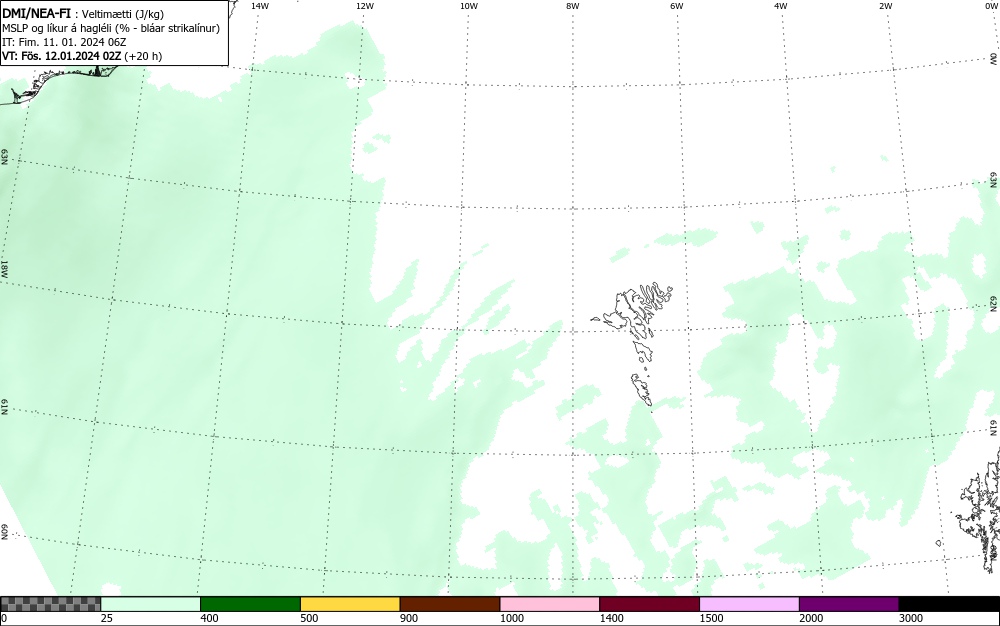Click the dark maroon legend swatch
This screenshot has width=1000, height=626.
tap(649, 604)
